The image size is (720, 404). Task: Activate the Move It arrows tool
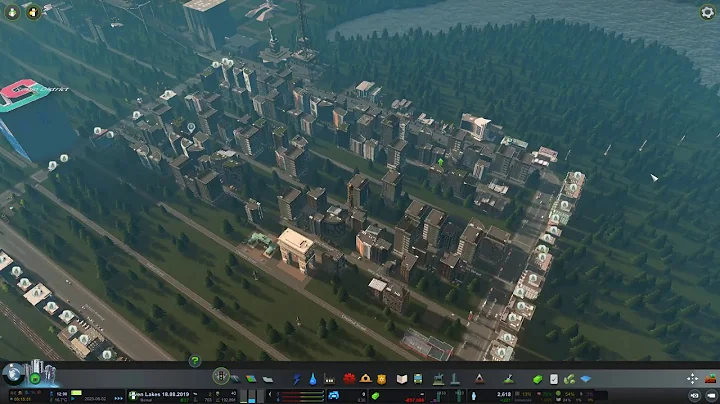[x=692, y=378]
